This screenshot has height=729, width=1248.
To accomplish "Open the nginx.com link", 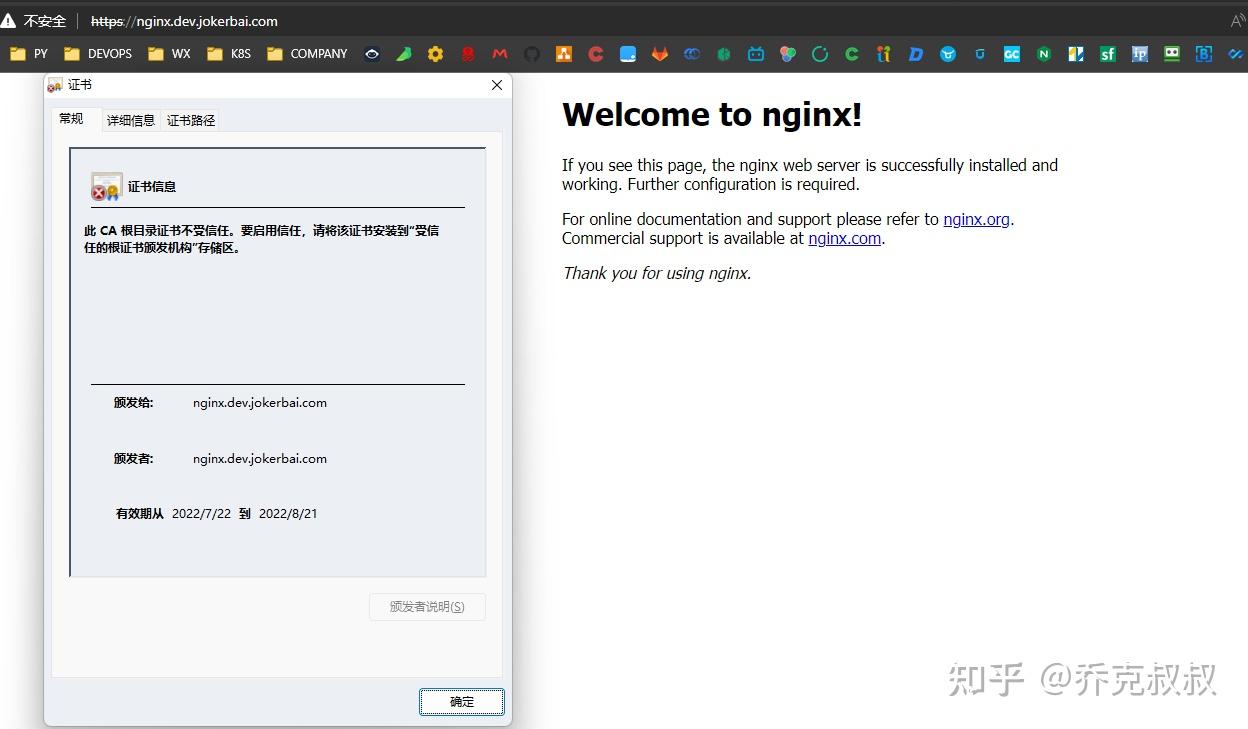I will tap(845, 238).
